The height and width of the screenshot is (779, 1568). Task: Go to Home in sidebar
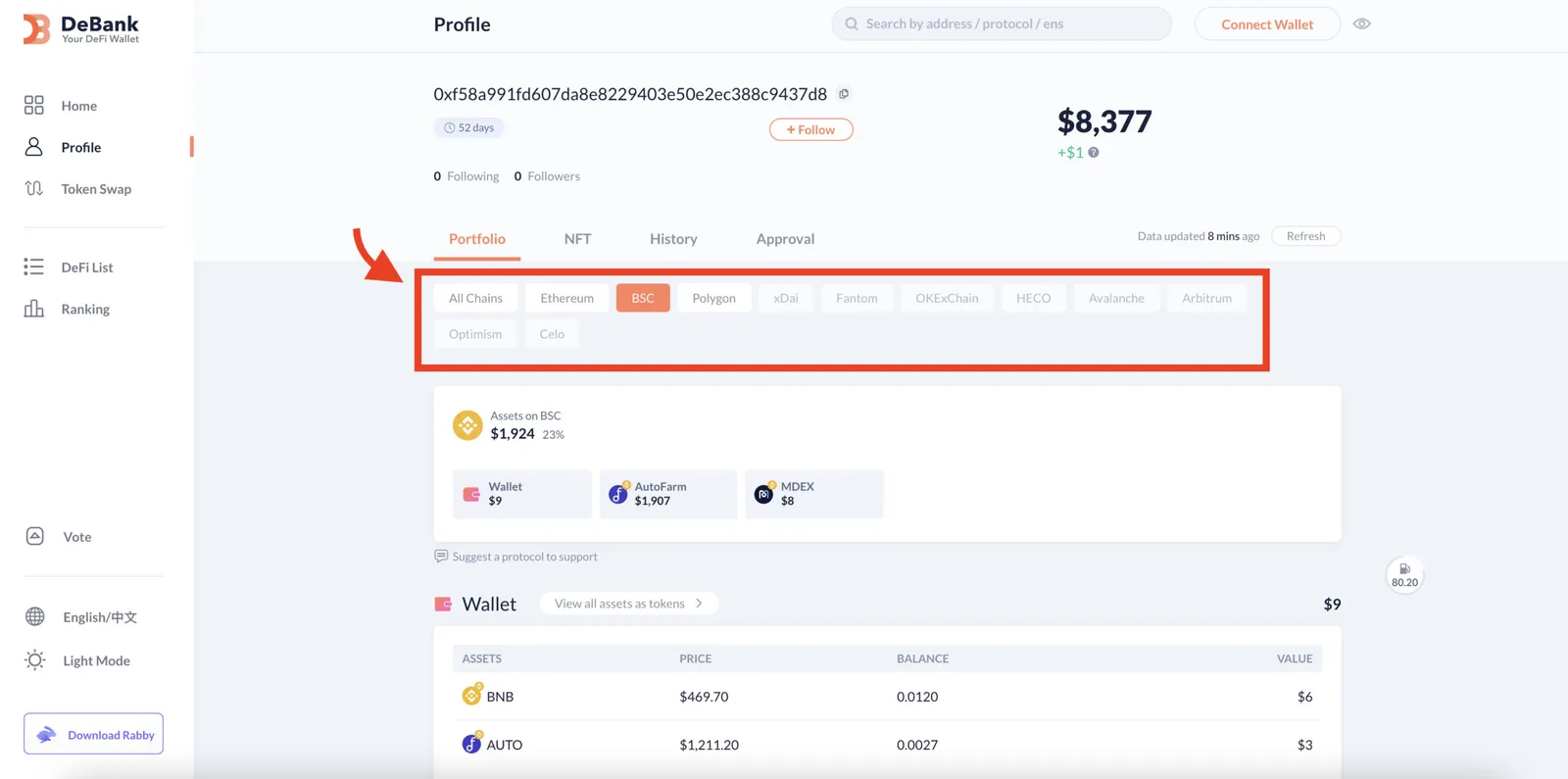(x=78, y=106)
